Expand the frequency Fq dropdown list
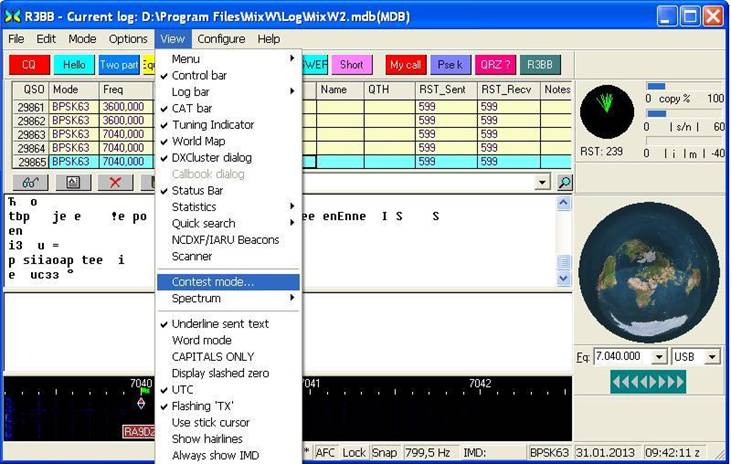The height and width of the screenshot is (464, 731). pos(659,356)
